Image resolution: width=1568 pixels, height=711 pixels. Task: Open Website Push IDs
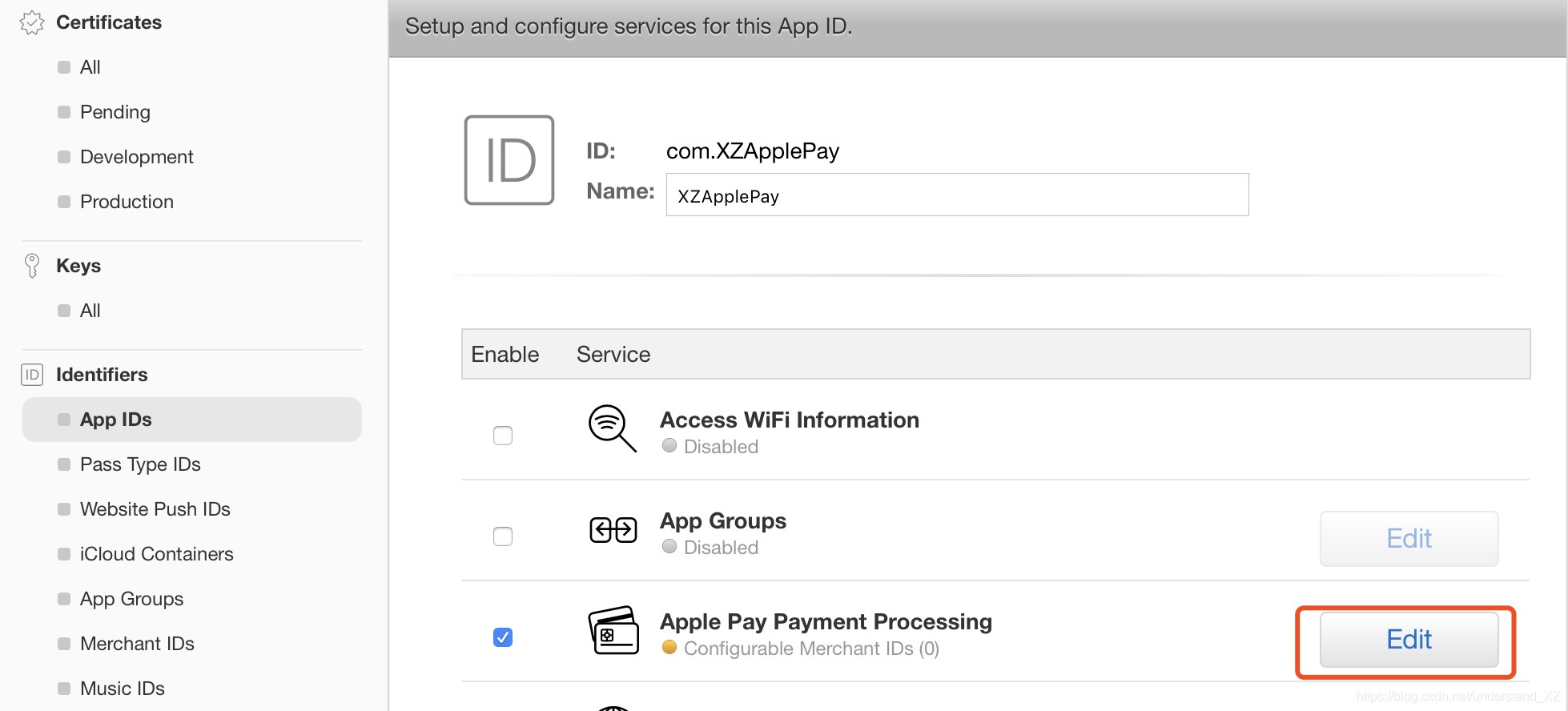pyautogui.click(x=155, y=509)
